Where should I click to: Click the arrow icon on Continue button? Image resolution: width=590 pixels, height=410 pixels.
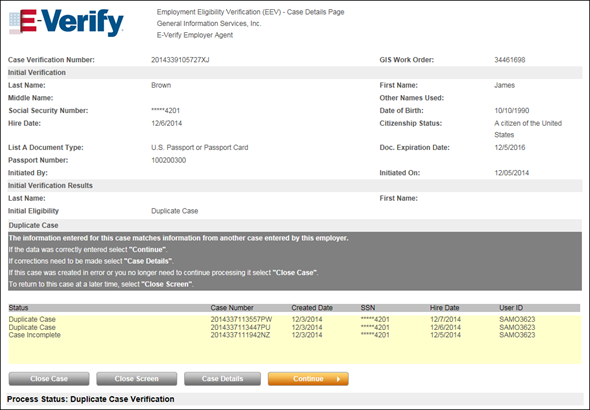[338, 379]
